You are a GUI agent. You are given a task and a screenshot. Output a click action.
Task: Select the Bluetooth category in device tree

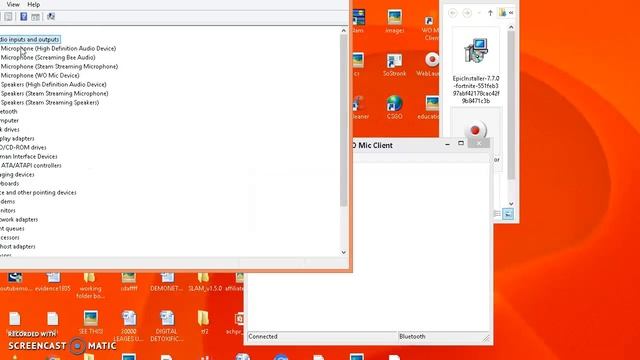9,111
